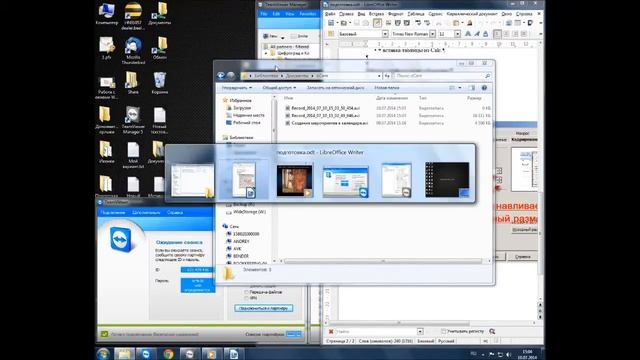640x360 pixels.
Task: Open the Share folder on desktop
Action: (133, 83)
